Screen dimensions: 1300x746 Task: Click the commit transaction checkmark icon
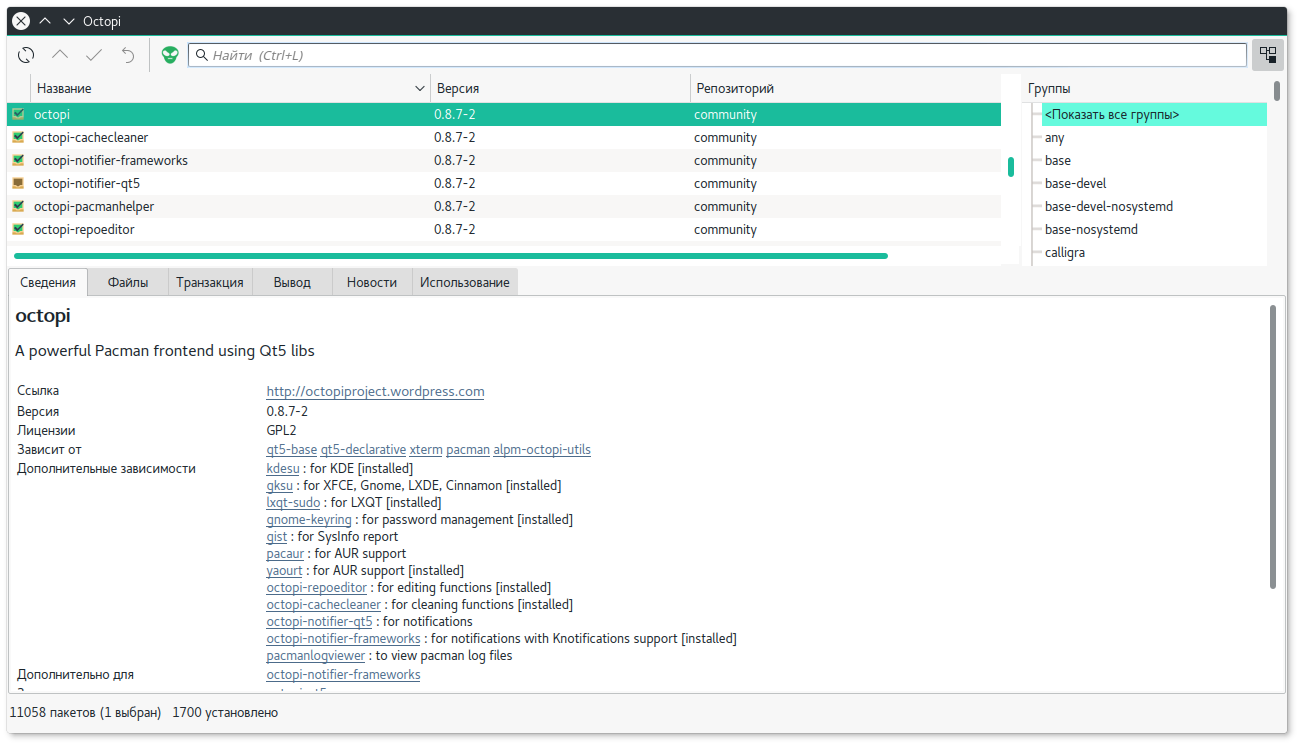[x=94, y=55]
